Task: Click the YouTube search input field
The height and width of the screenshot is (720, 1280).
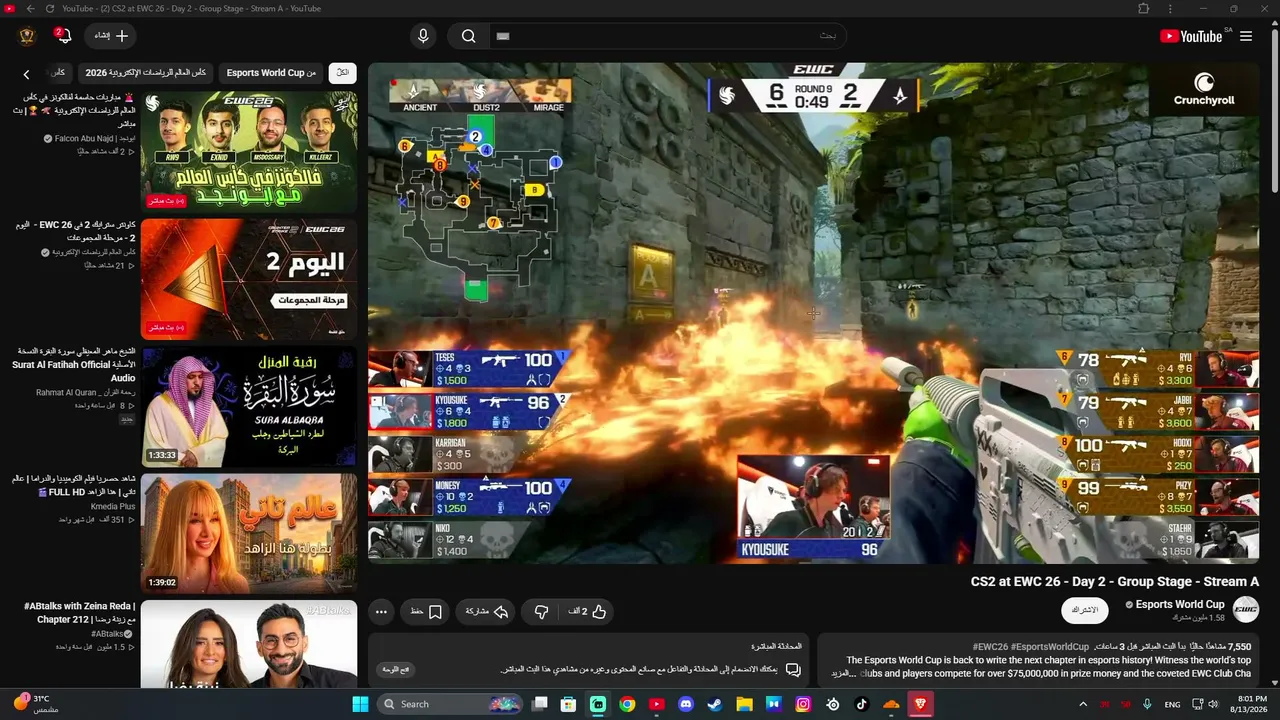Action: [x=667, y=36]
